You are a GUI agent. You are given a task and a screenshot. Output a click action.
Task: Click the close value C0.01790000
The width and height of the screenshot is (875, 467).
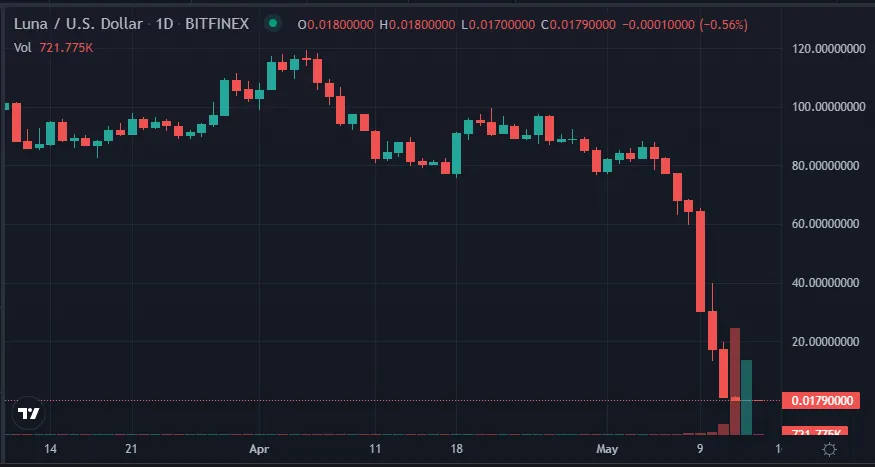pyautogui.click(x=578, y=25)
